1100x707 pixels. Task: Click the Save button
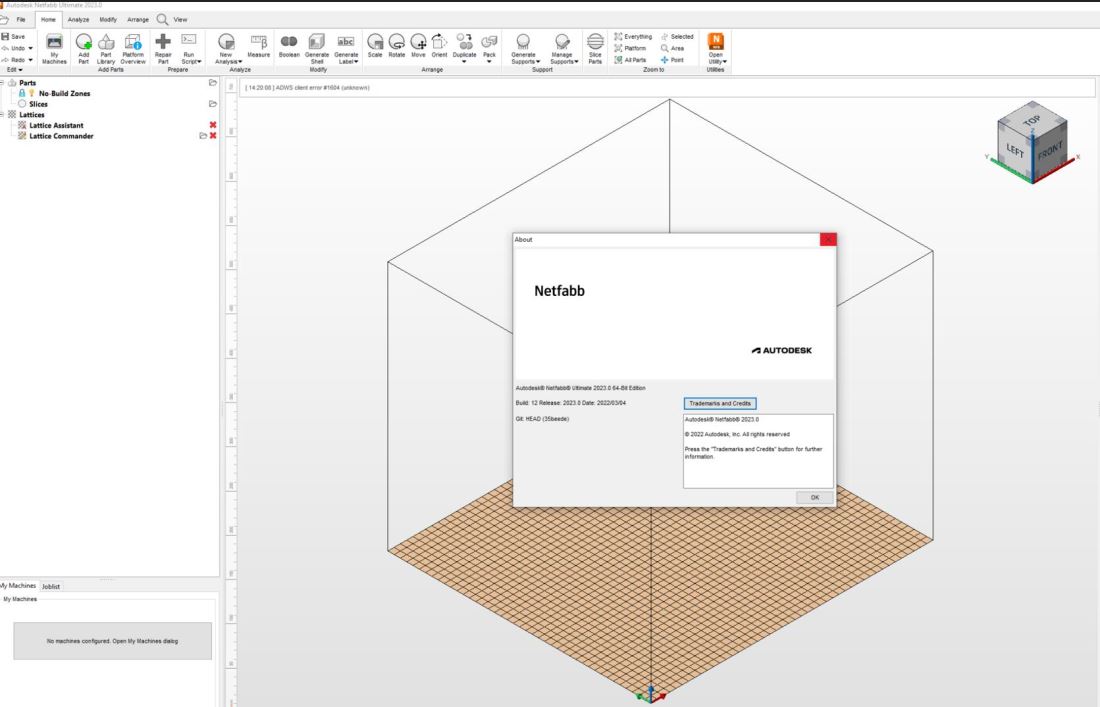[x=13, y=36]
